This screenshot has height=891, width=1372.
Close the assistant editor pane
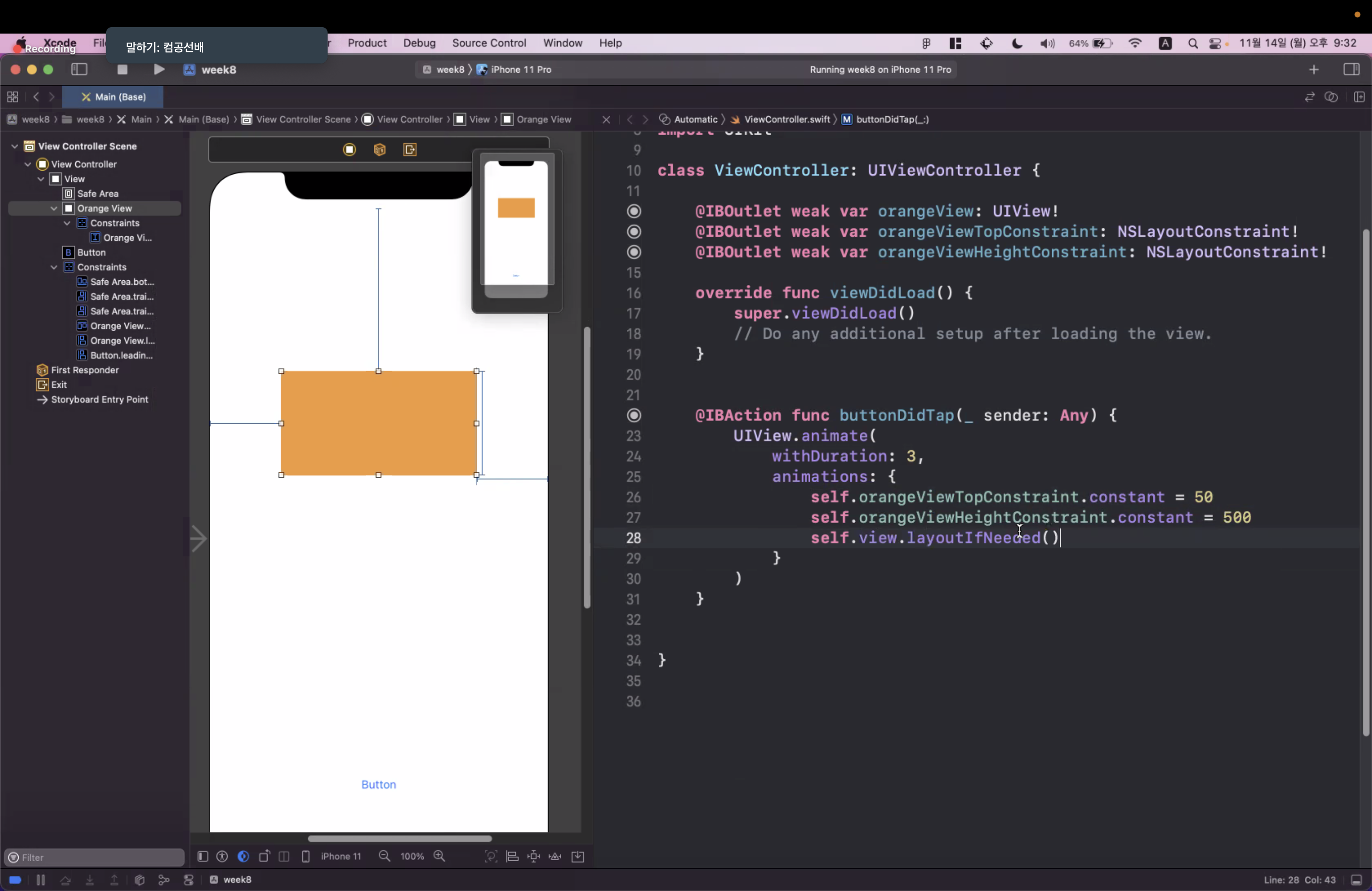606,120
